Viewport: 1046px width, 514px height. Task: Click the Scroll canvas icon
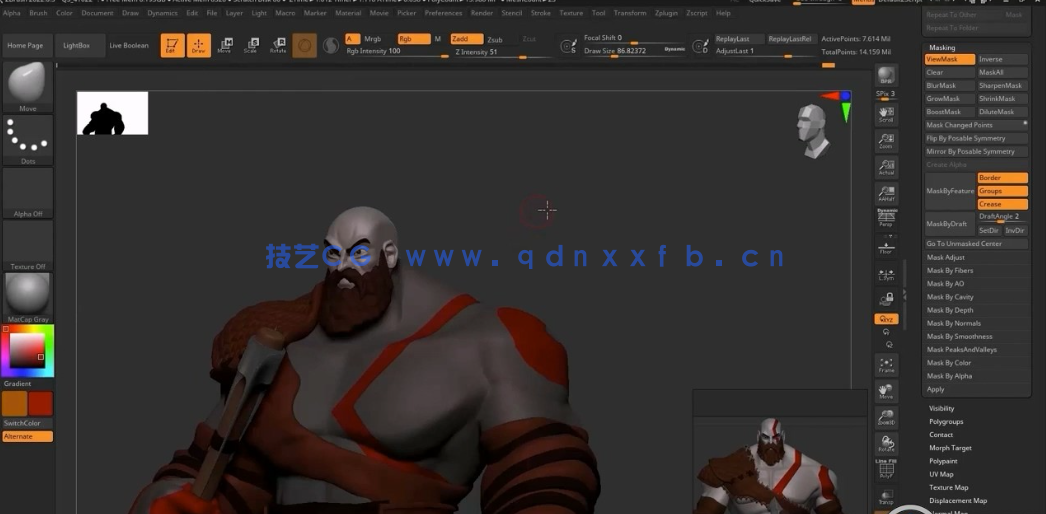(x=886, y=113)
